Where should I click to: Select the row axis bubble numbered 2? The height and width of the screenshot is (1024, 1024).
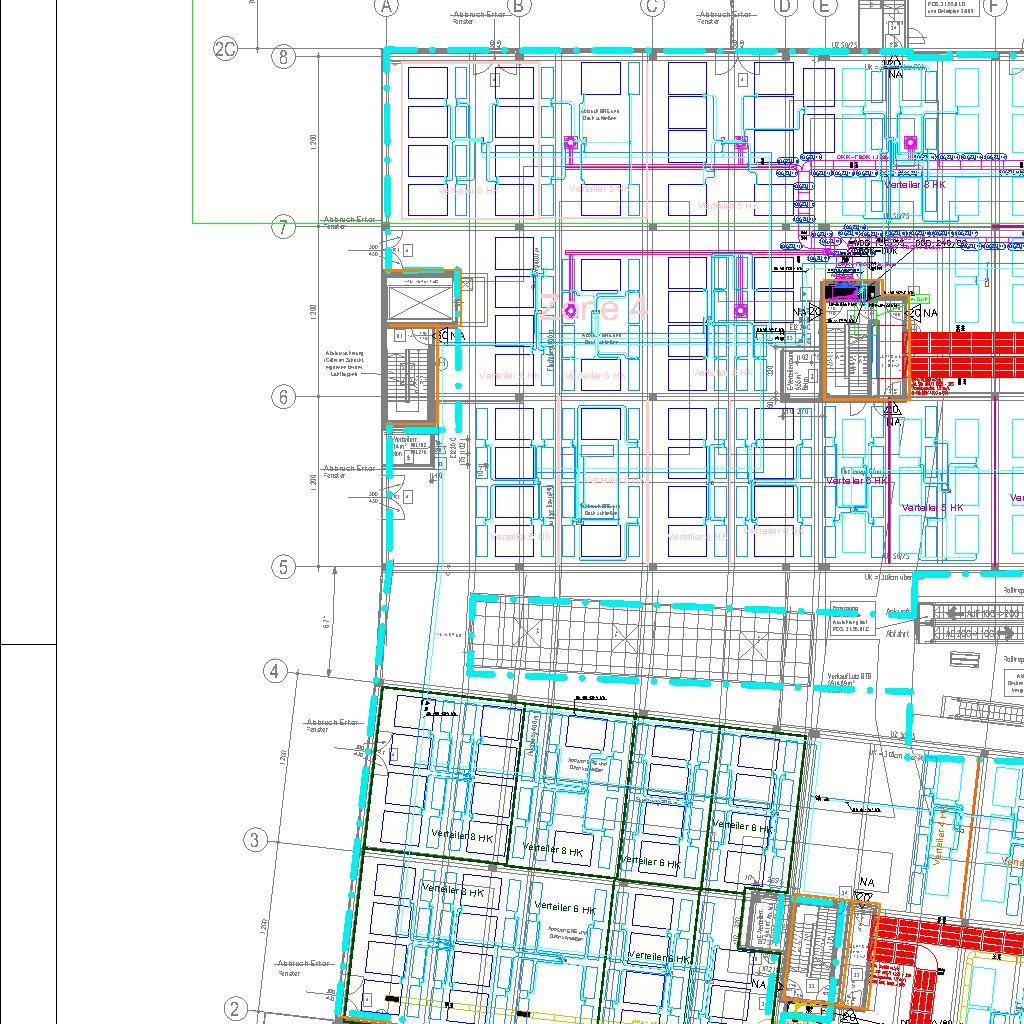235,1009
